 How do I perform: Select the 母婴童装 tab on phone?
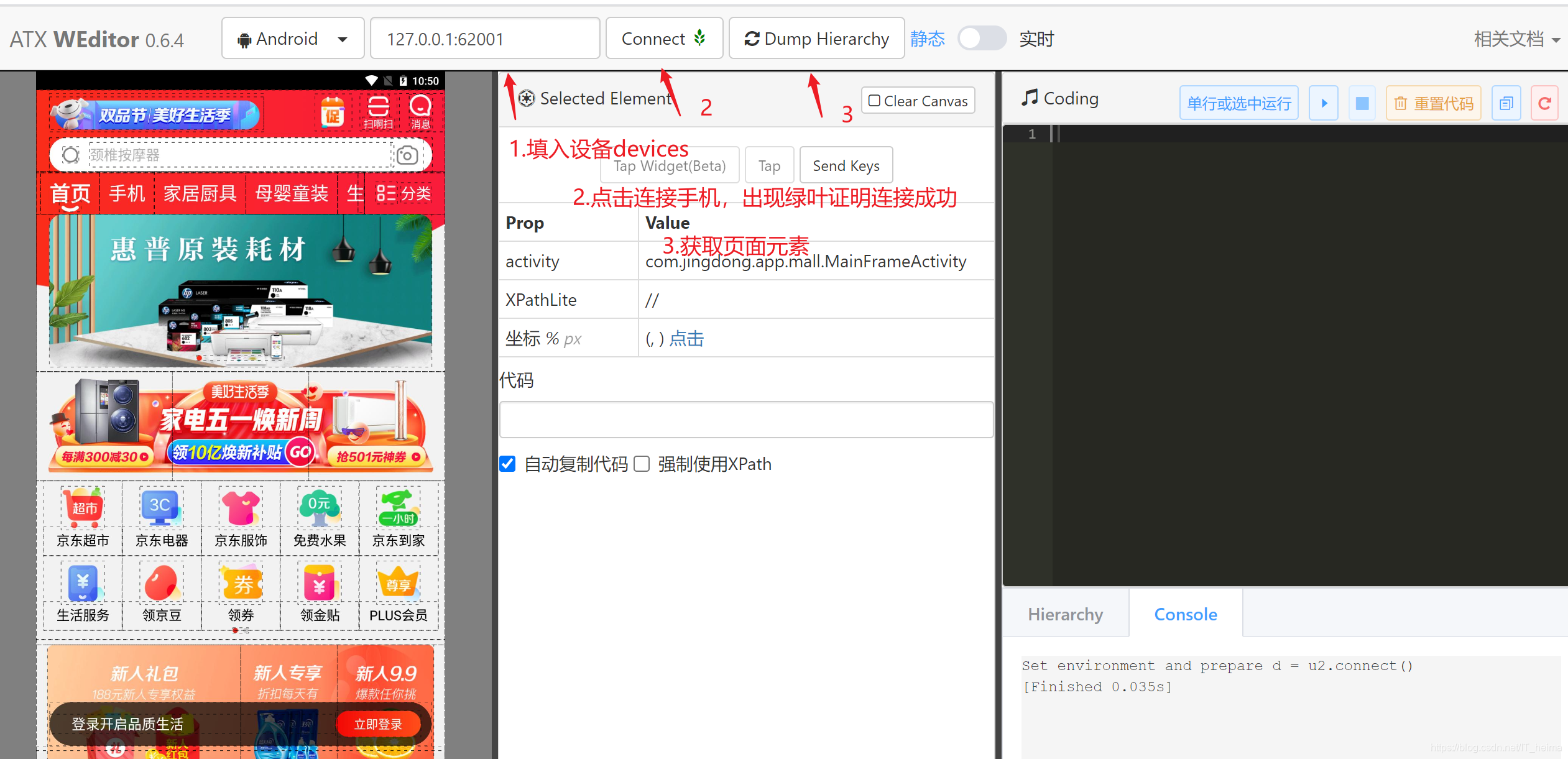tap(292, 194)
